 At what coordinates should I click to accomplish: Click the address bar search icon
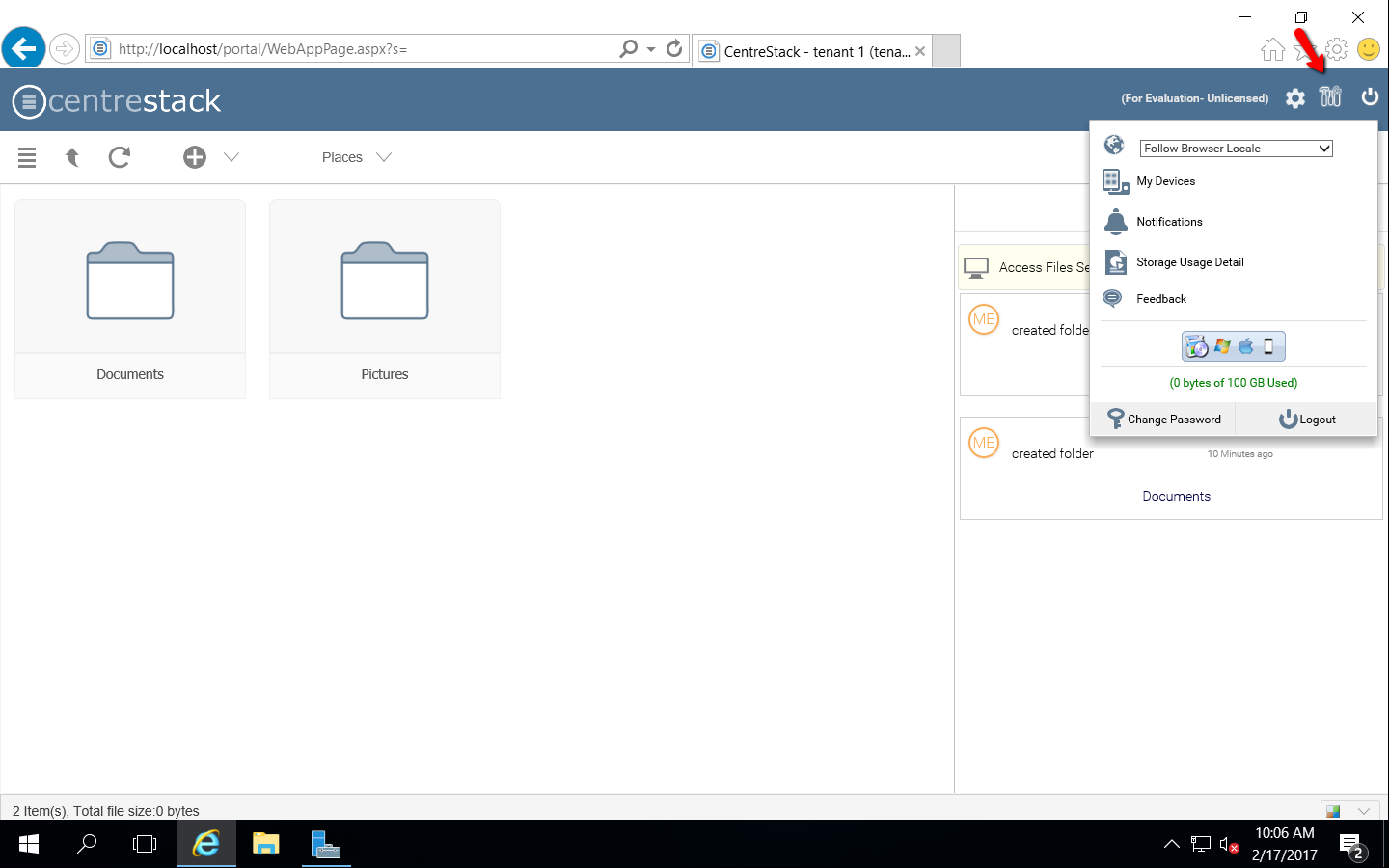coord(629,48)
